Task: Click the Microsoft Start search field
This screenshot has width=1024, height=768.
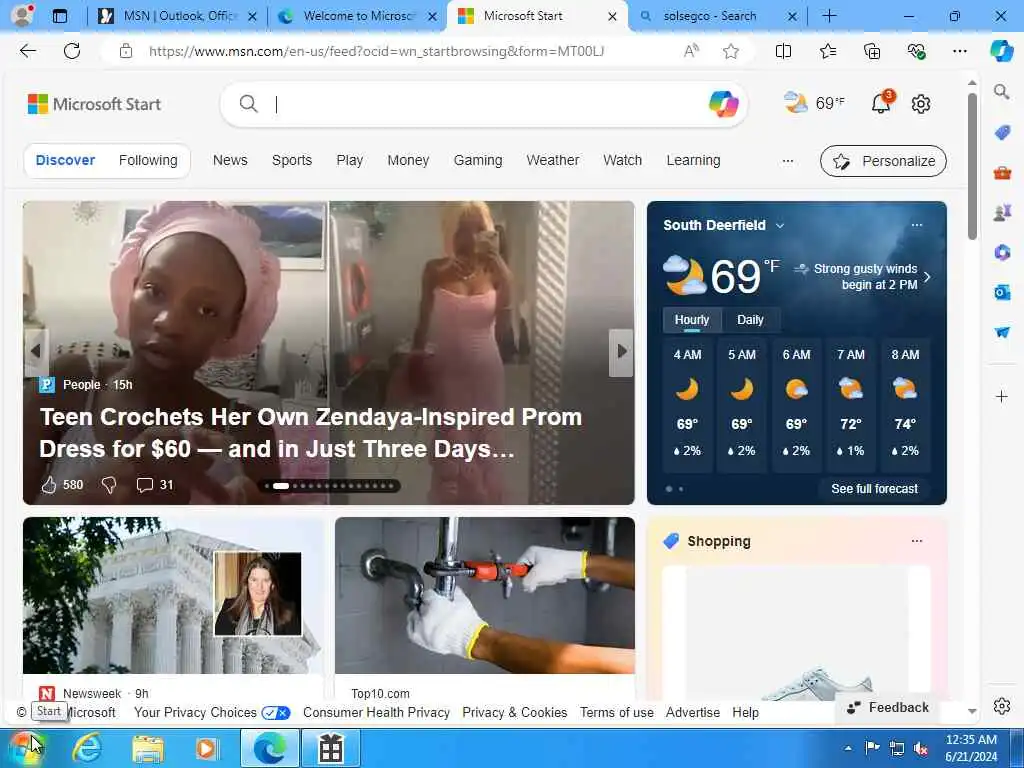Action: pos(483,104)
